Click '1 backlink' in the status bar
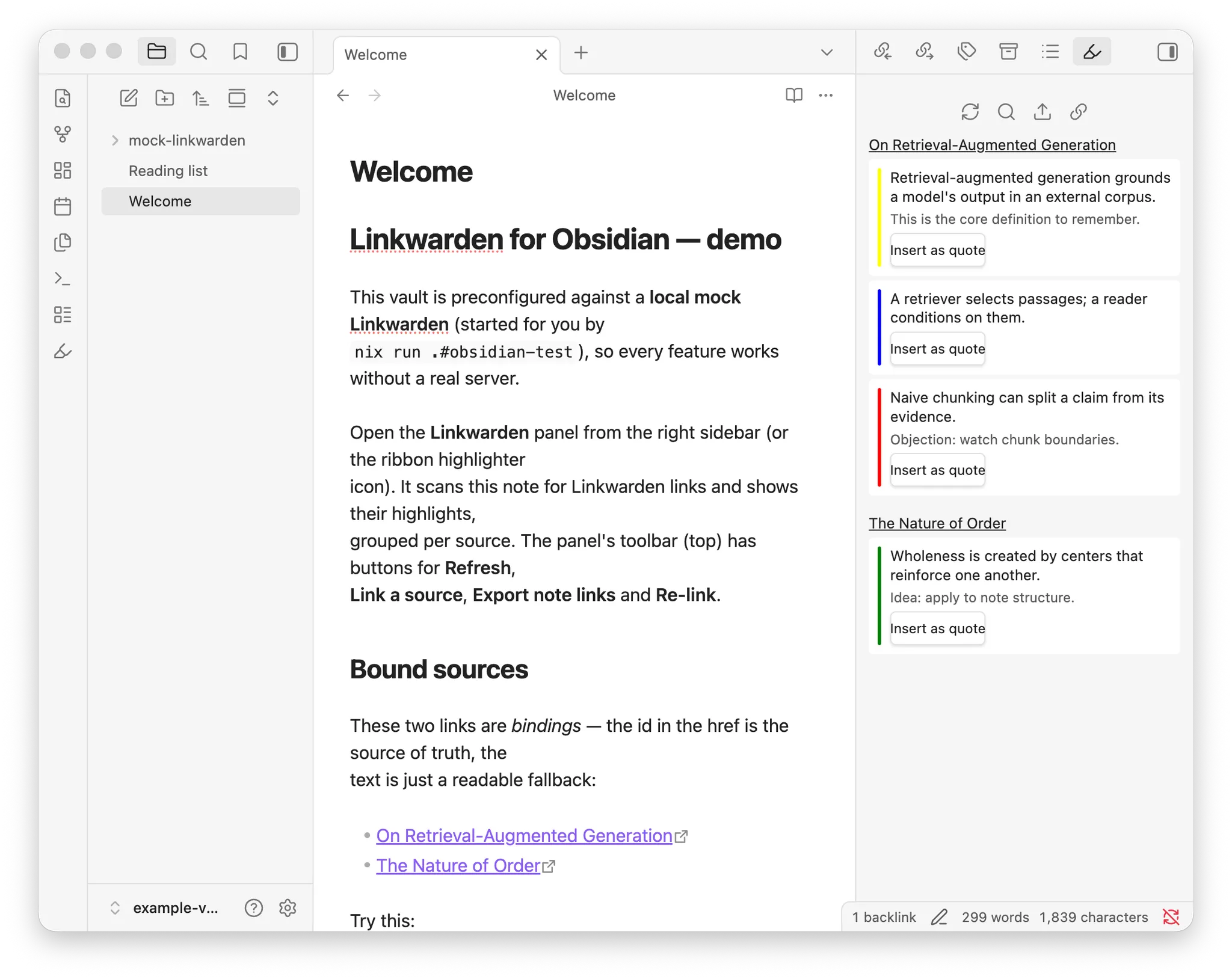Viewport: 1232px width, 979px height. click(x=884, y=918)
